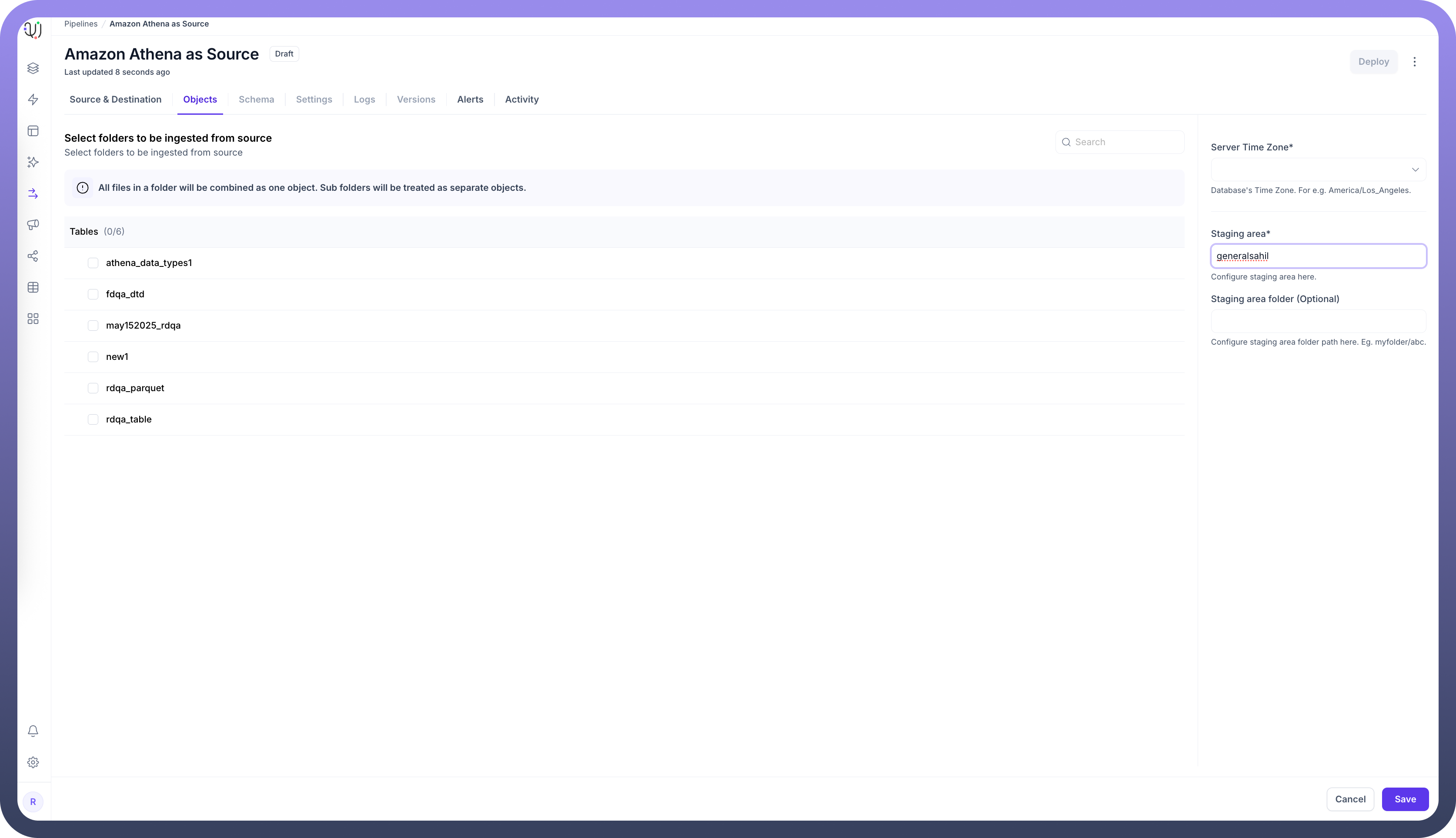The image size is (1456, 838).
Task: Open settings gear in sidebar
Action: coord(33,762)
